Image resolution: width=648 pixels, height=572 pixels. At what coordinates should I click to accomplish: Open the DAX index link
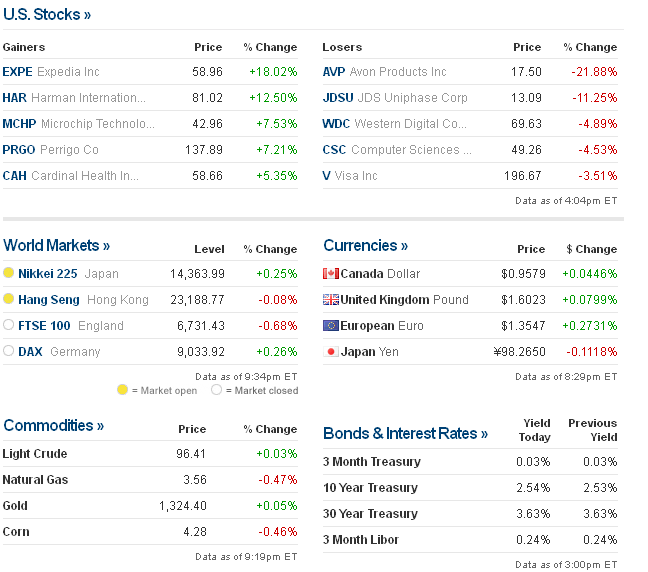point(31,352)
